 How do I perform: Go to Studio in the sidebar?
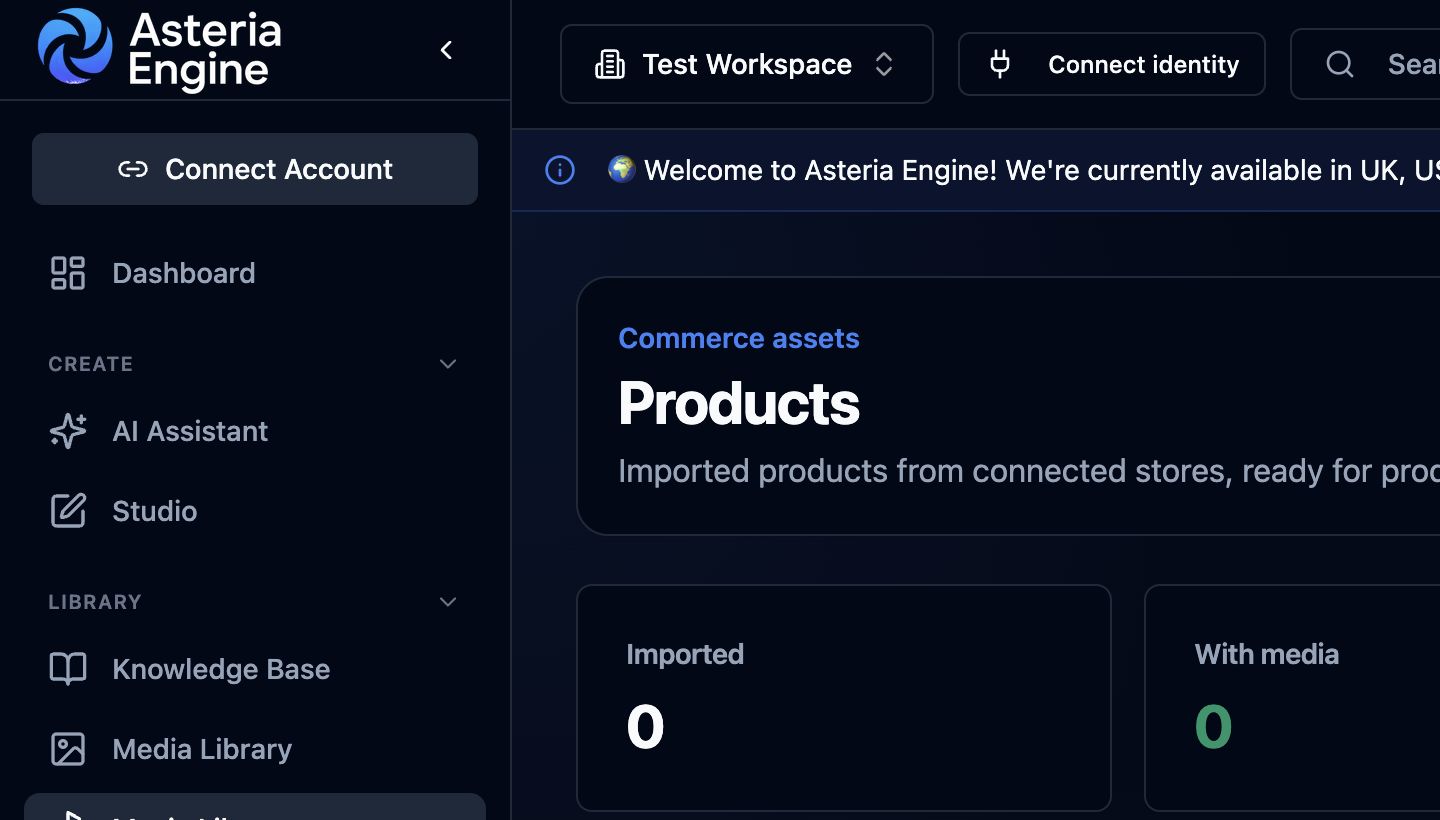tap(255, 511)
